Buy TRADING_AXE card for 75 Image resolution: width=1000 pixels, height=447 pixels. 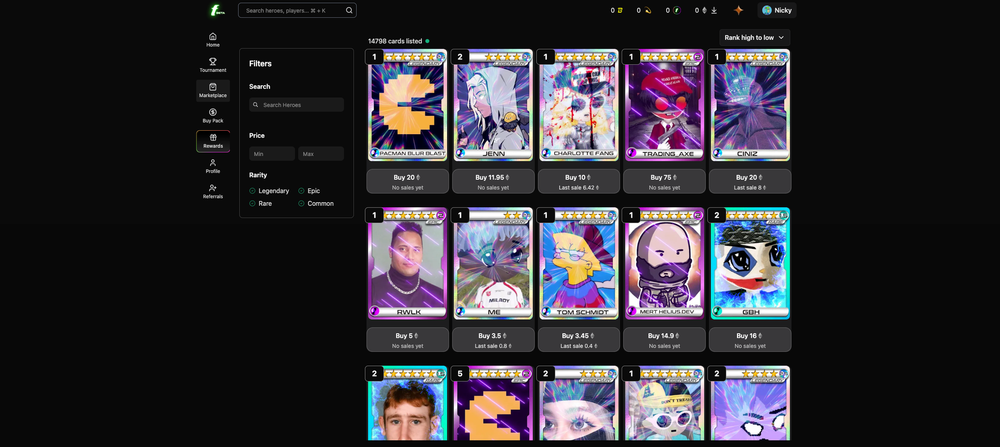[665, 181]
